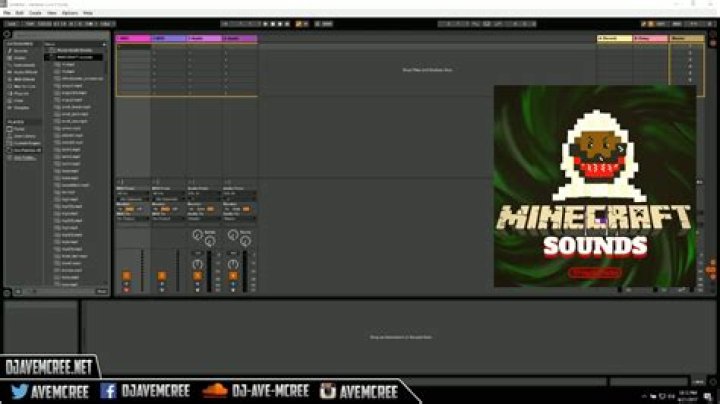Toggle track 4 Audio activator button

coord(233,276)
